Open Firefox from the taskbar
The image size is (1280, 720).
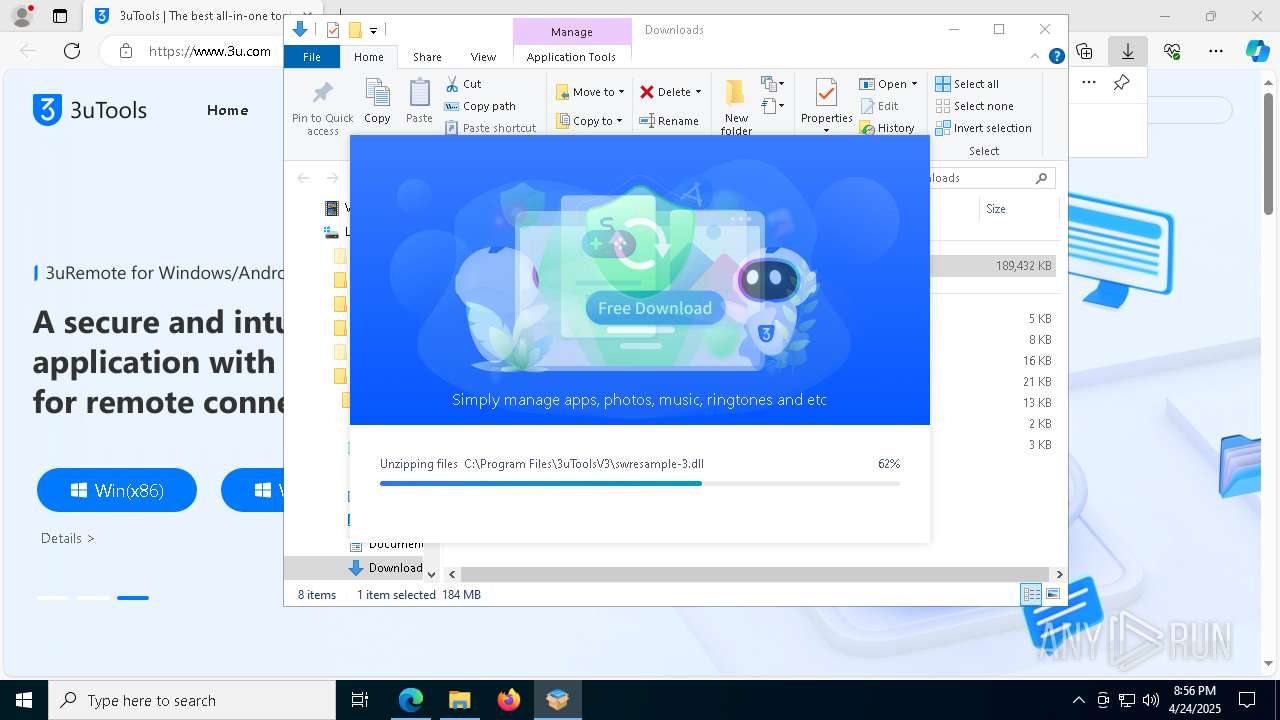pyautogui.click(x=509, y=700)
